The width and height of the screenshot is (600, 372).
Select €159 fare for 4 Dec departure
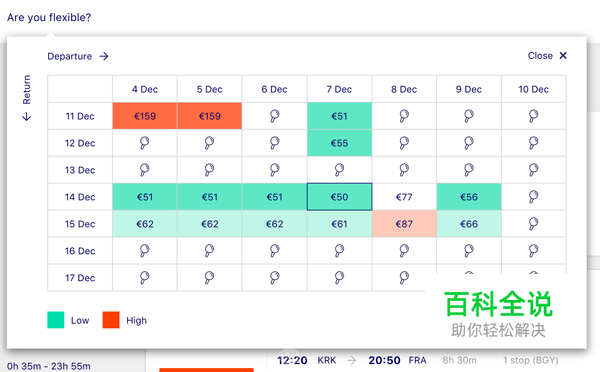tap(145, 116)
